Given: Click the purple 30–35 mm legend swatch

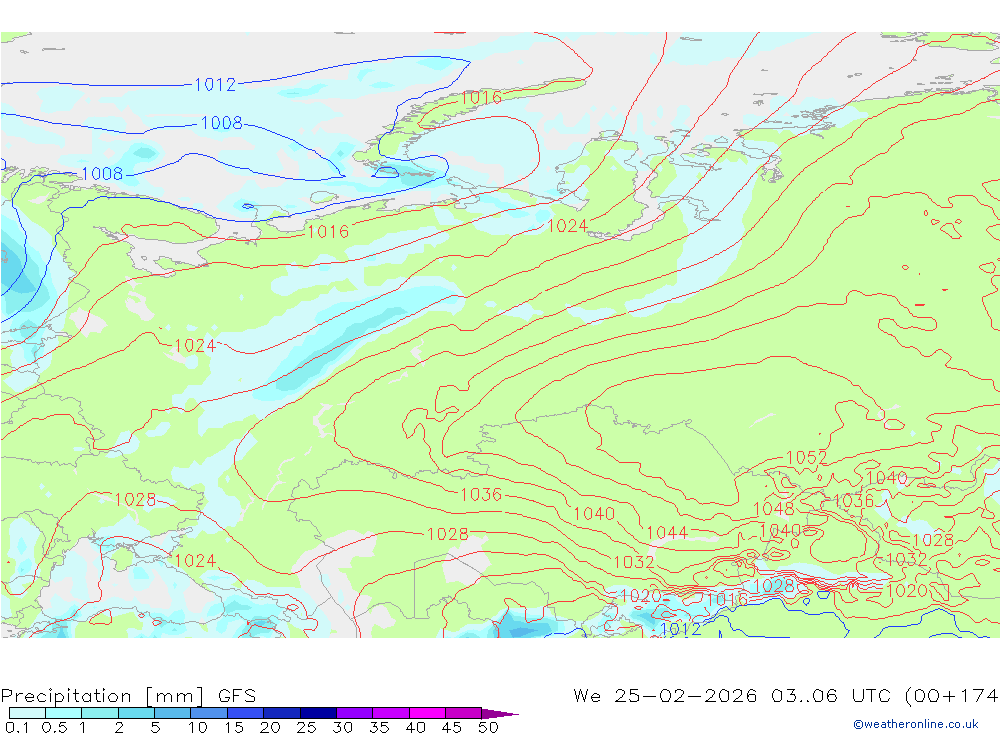Looking at the screenshot, I should point(355,713).
